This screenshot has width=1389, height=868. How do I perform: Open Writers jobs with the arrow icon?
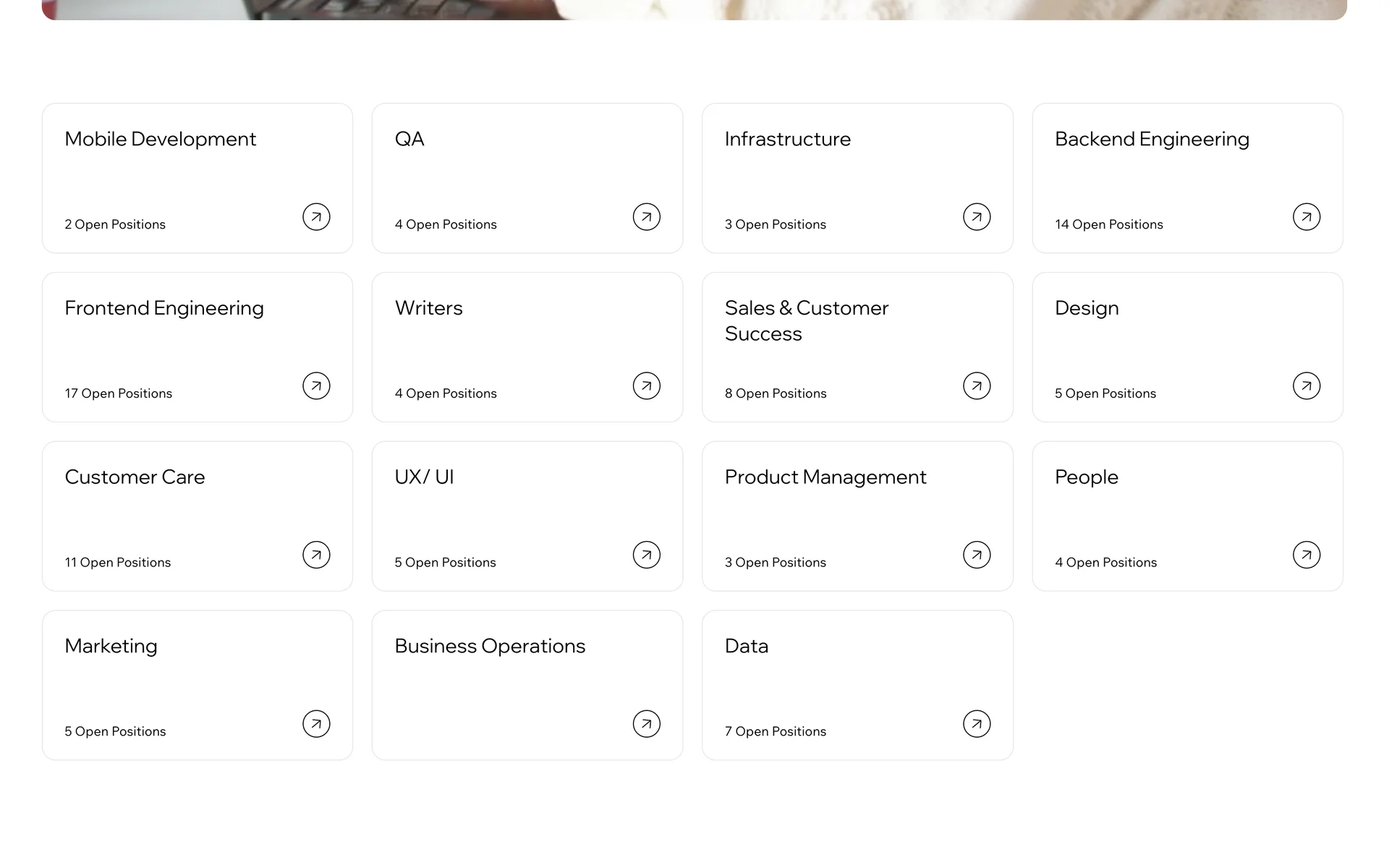(647, 386)
